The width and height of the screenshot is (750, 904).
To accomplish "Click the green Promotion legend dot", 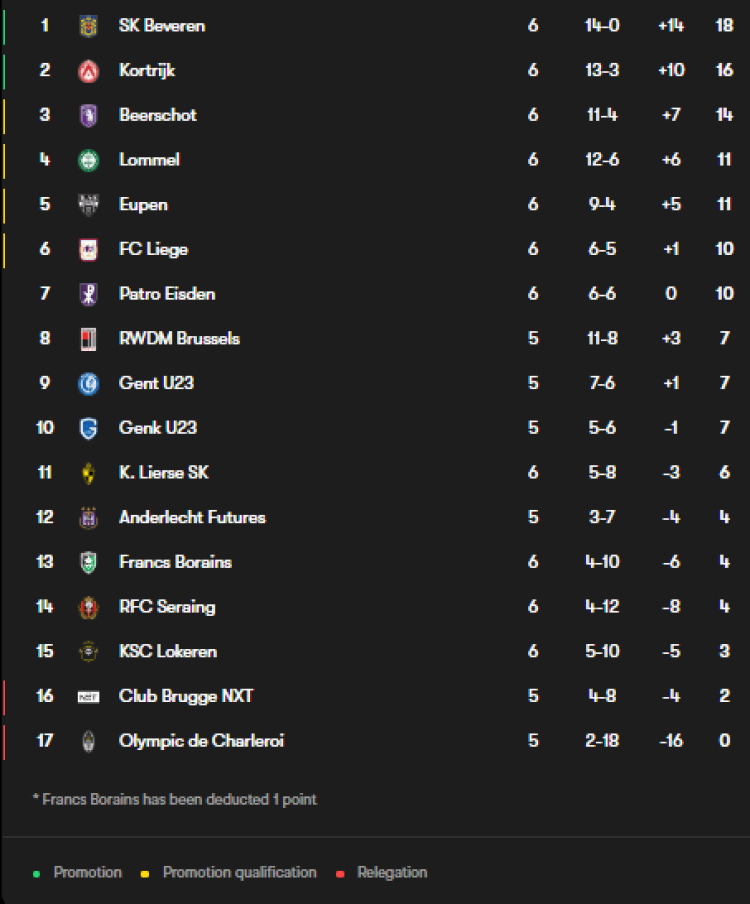I will tap(37, 873).
